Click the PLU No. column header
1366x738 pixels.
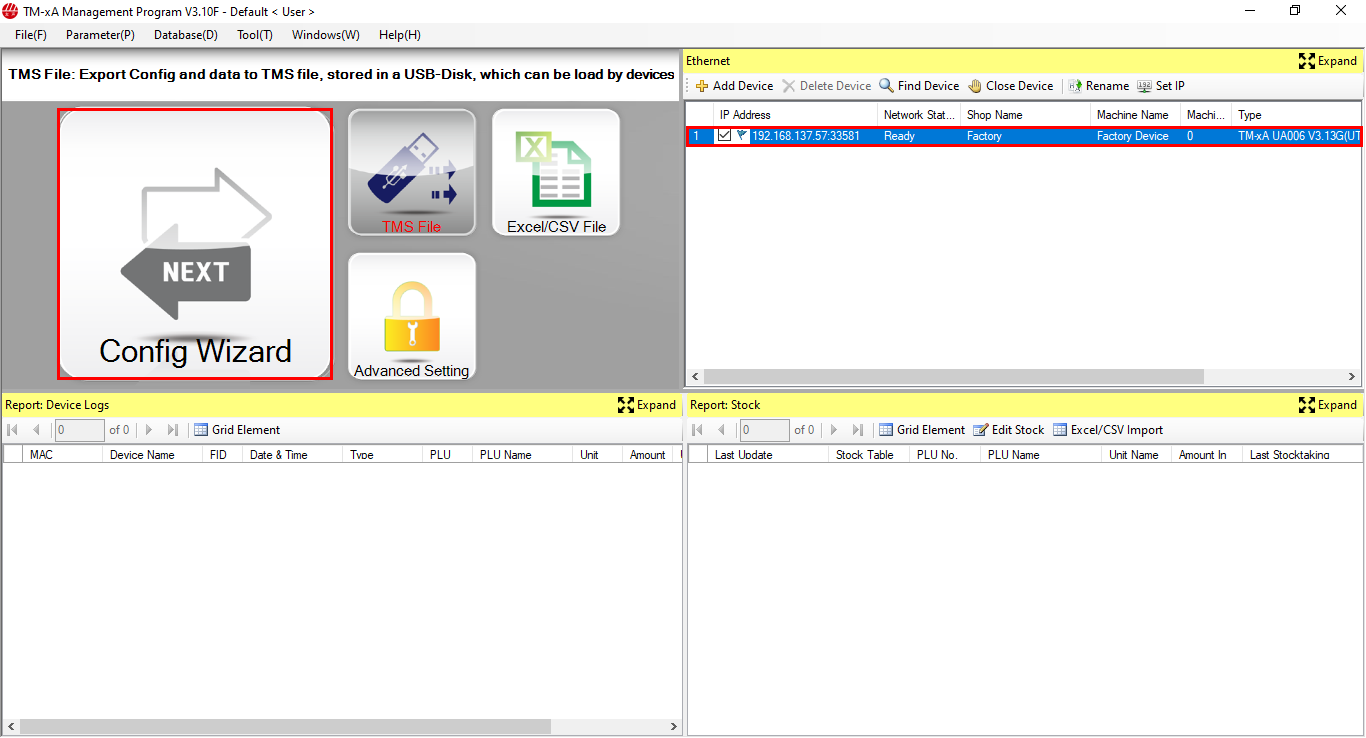946,455
